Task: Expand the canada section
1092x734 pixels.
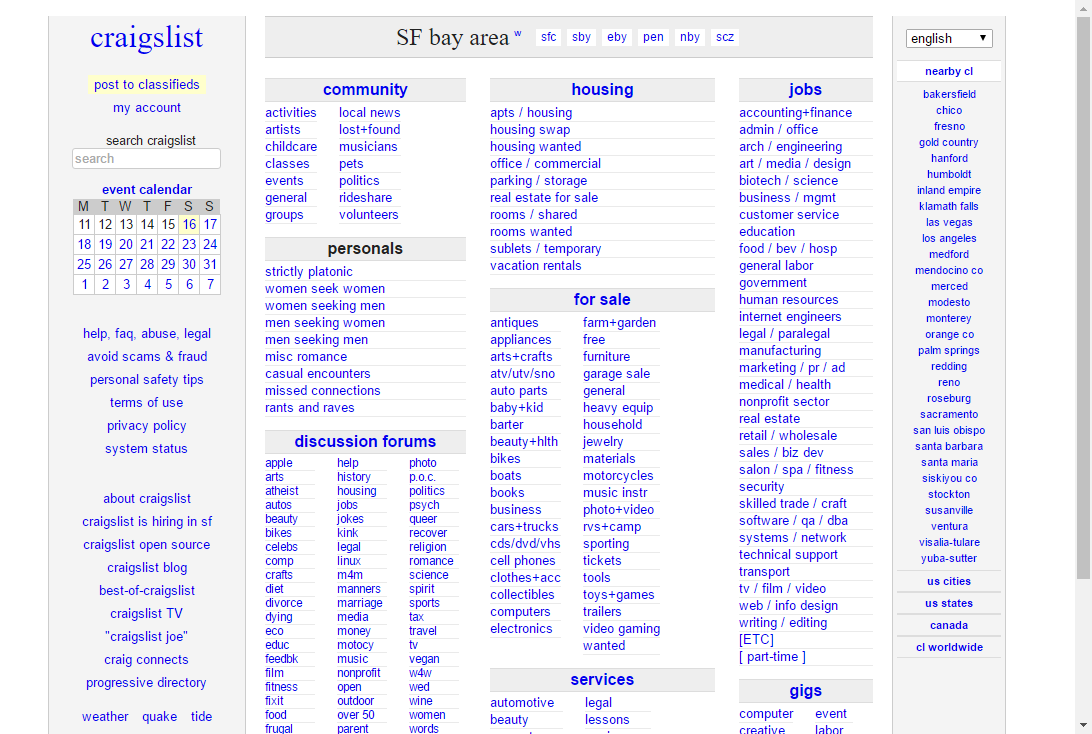Action: click(949, 625)
